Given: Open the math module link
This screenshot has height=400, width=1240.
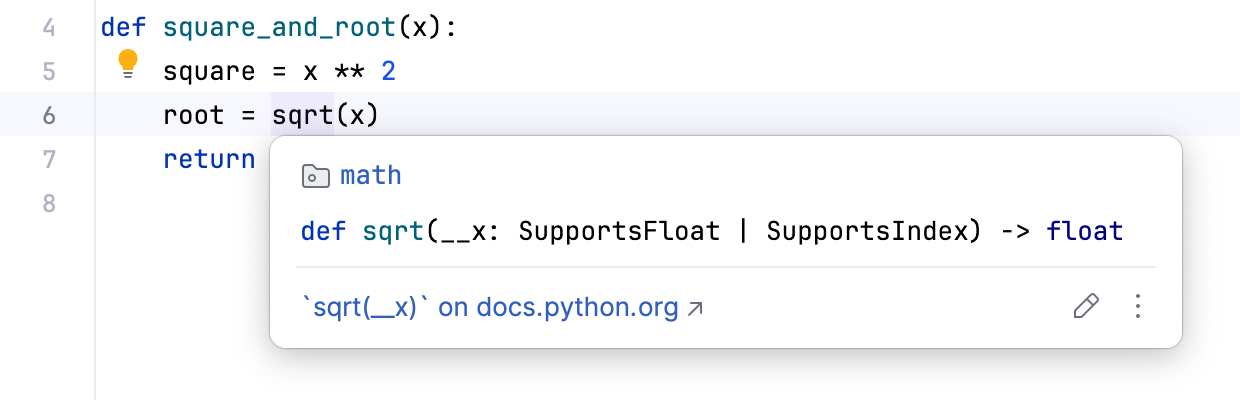Looking at the screenshot, I should point(370,176).
